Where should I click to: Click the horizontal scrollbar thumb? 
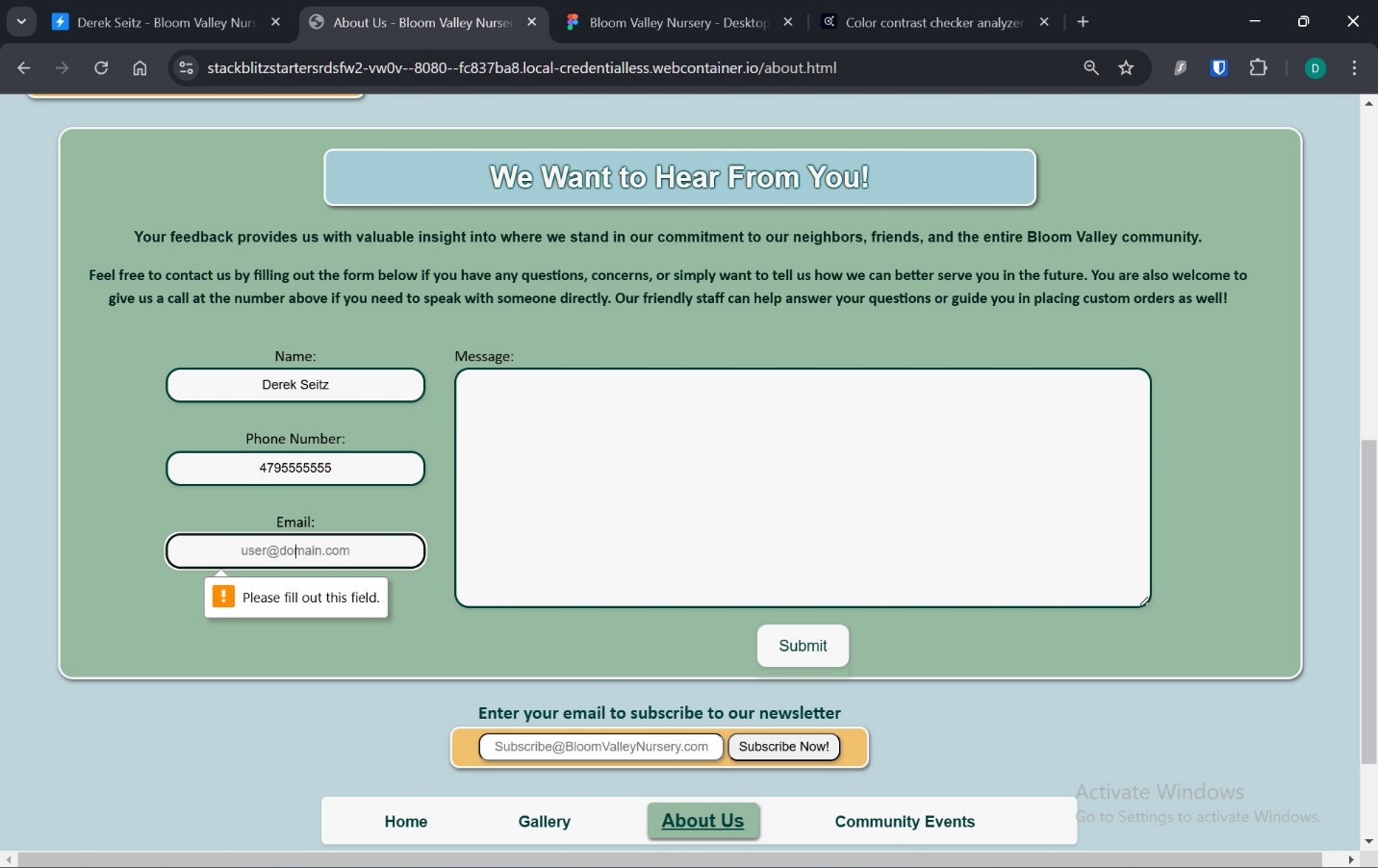click(x=672, y=859)
